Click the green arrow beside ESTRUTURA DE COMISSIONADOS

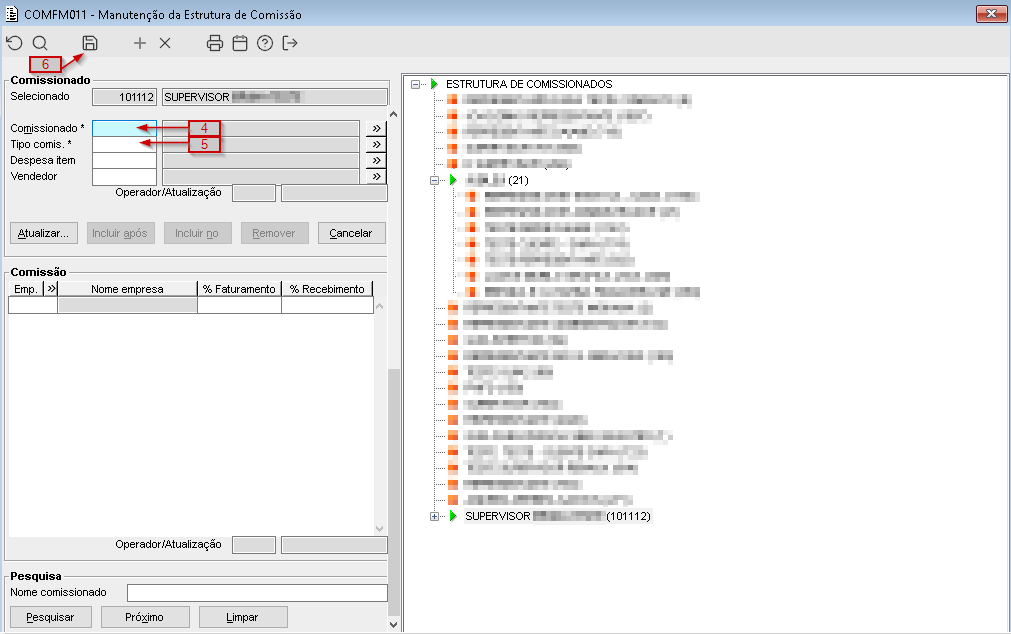tap(434, 84)
